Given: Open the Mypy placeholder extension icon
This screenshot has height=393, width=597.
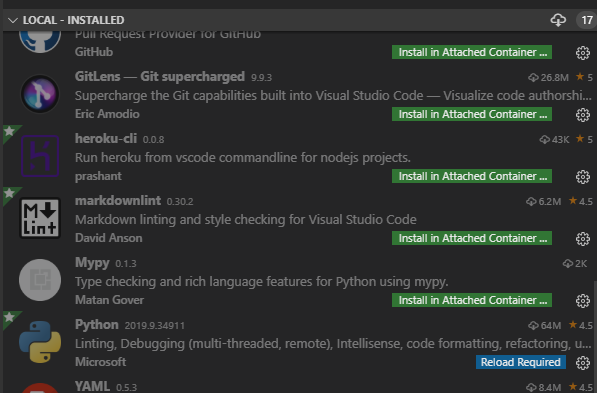Looking at the screenshot, I should point(40,280).
